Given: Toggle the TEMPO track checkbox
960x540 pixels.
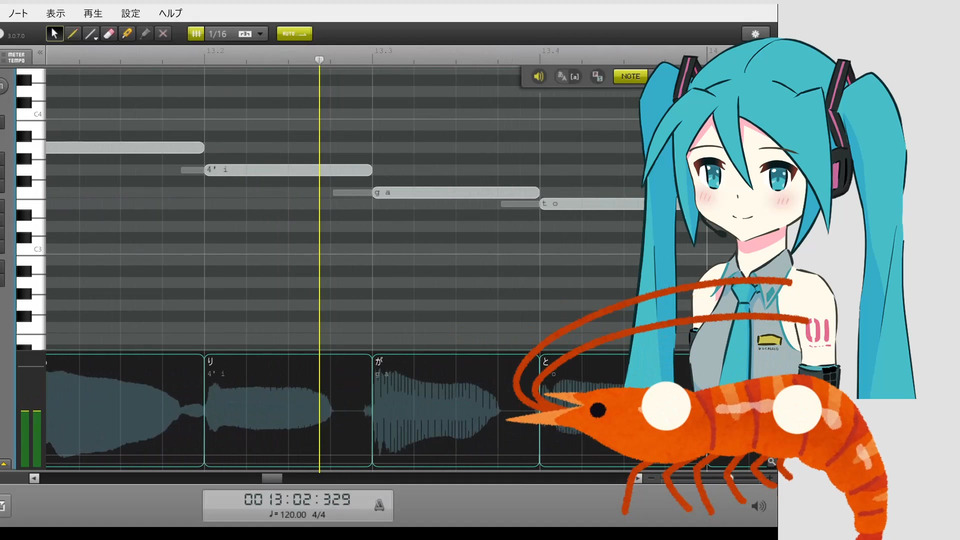Looking at the screenshot, I should (x=4, y=61).
